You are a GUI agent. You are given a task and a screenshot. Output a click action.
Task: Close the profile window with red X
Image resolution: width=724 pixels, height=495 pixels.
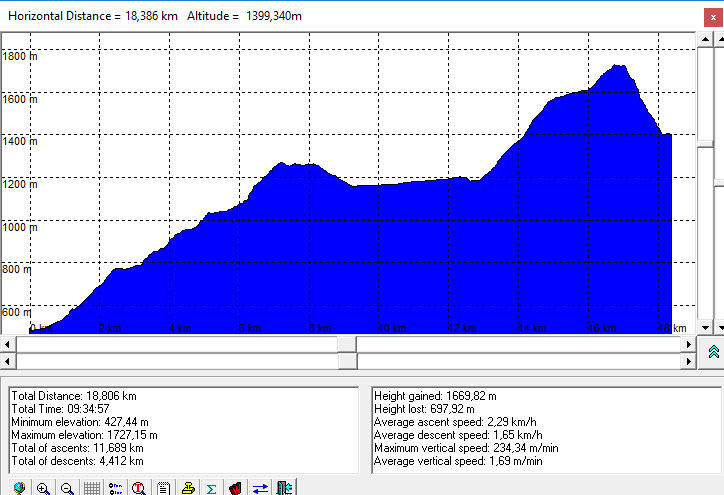click(712, 16)
